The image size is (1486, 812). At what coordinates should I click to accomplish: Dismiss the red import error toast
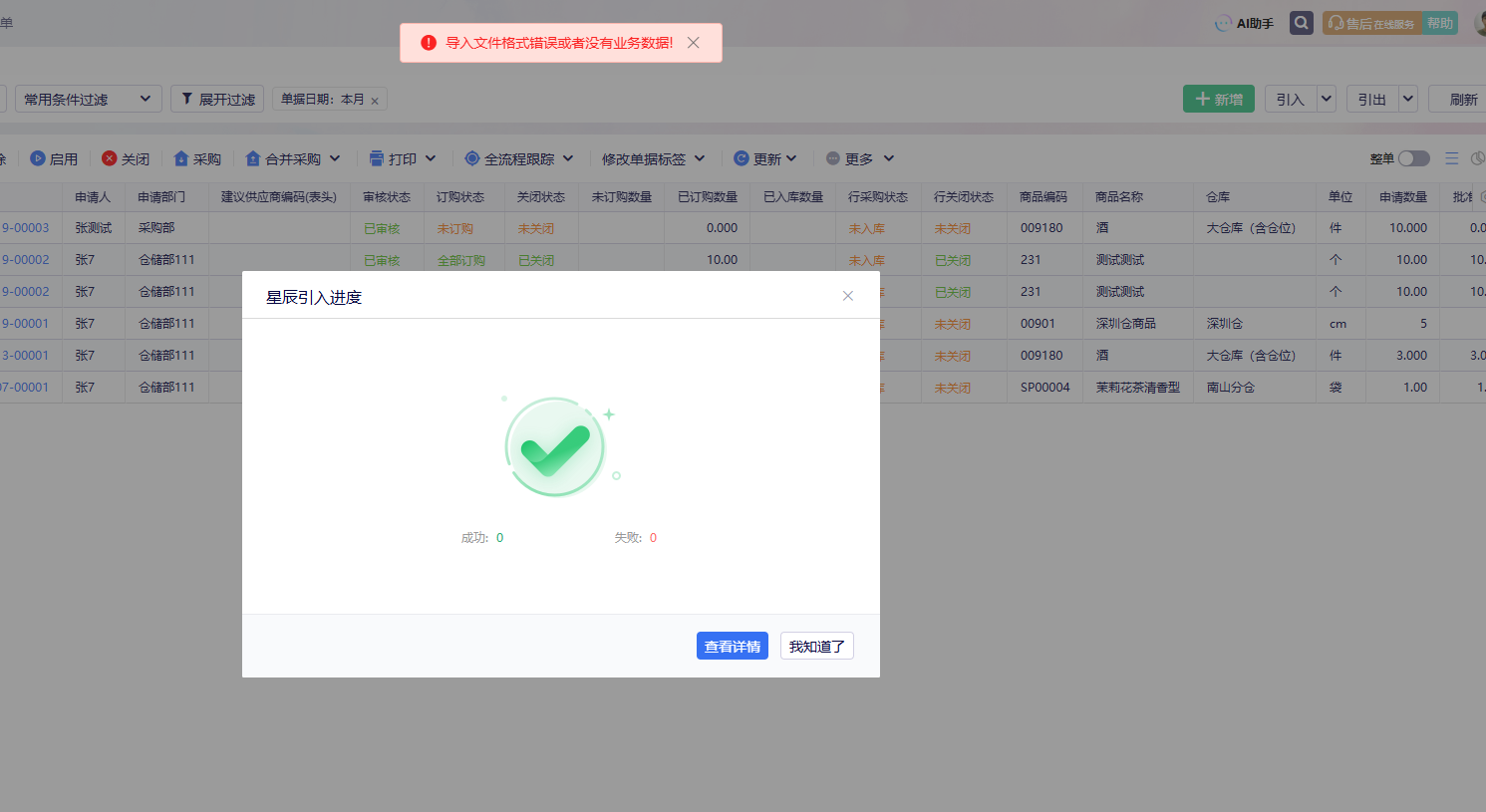pos(694,43)
